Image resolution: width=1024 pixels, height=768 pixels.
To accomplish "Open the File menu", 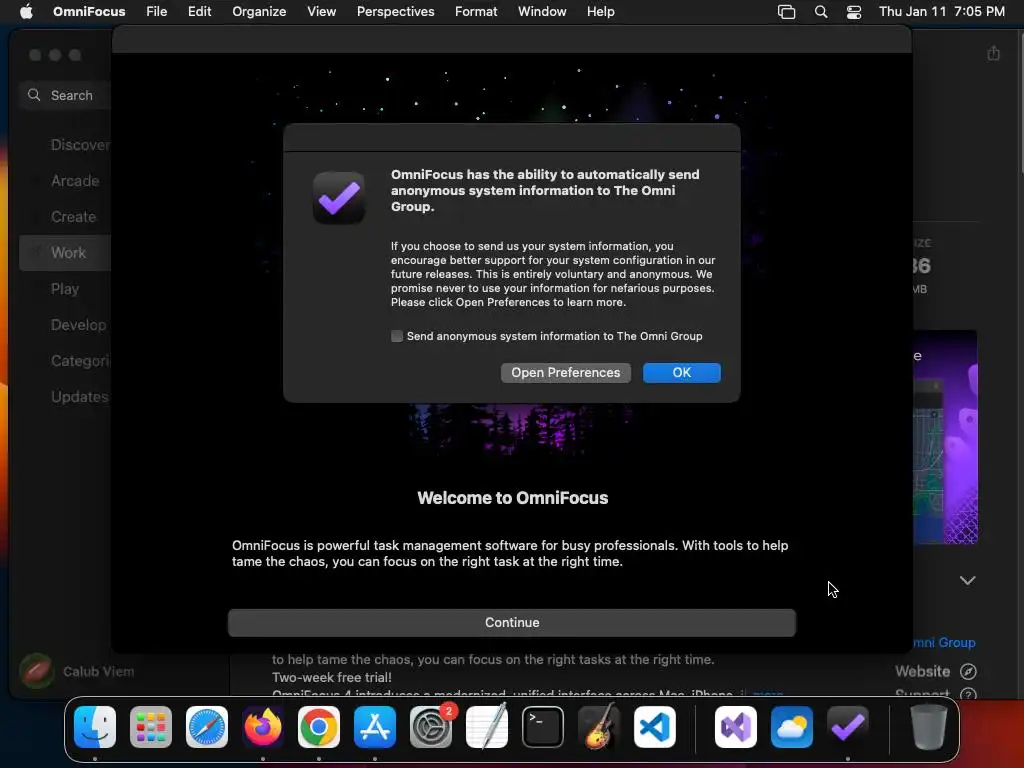I will click(156, 12).
